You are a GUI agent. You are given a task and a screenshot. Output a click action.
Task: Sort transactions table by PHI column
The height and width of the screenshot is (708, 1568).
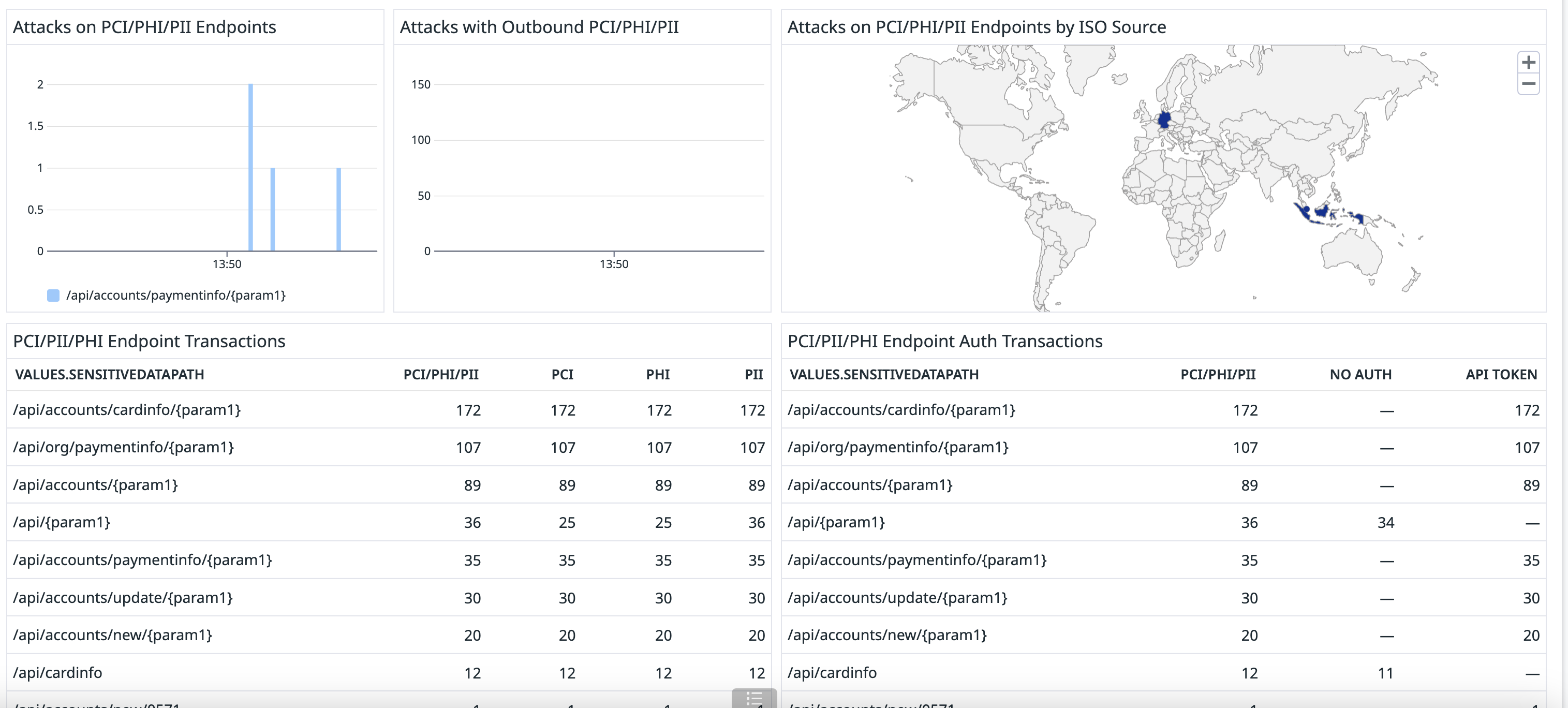tap(657, 374)
